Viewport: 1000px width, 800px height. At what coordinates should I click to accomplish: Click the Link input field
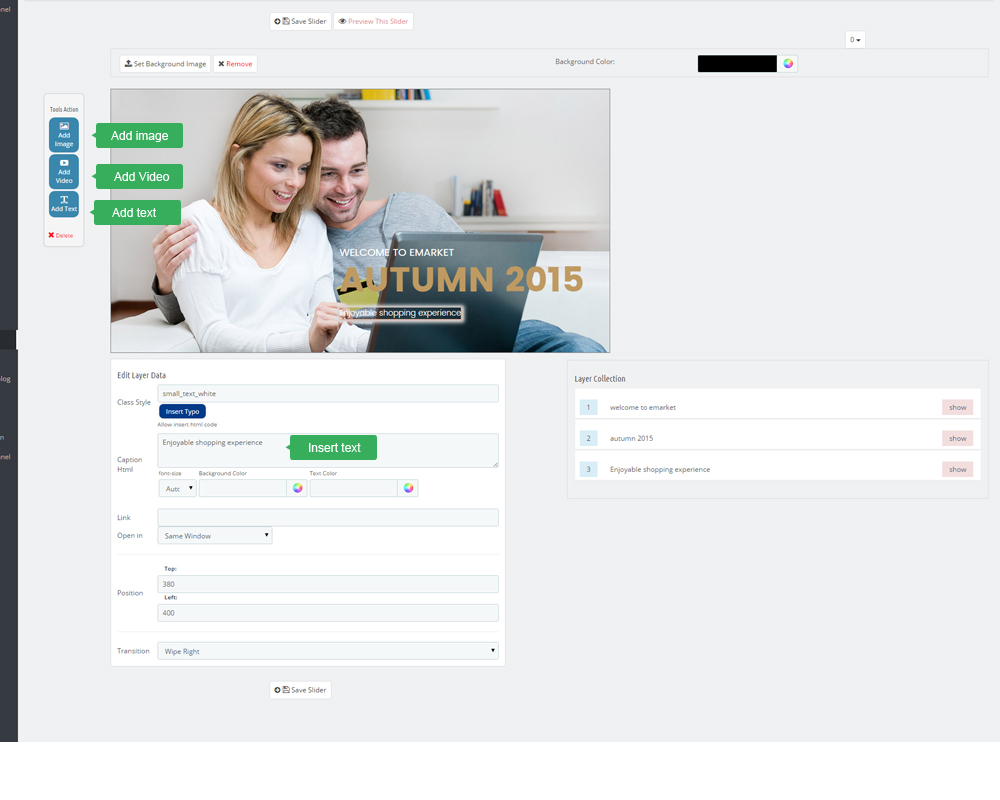click(x=328, y=517)
